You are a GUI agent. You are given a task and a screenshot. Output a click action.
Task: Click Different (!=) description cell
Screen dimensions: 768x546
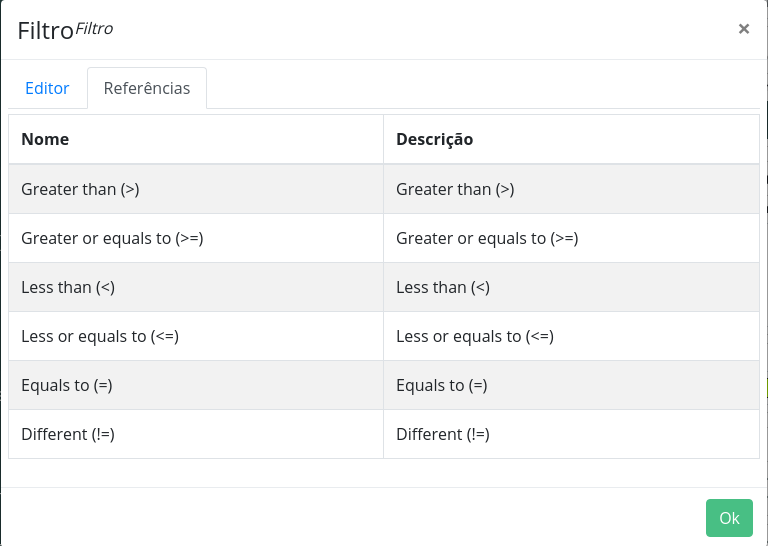[571, 434]
